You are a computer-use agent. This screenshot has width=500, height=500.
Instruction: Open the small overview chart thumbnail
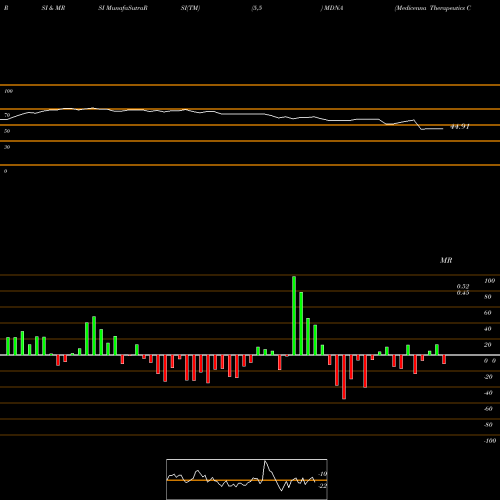[x=247, y=479]
